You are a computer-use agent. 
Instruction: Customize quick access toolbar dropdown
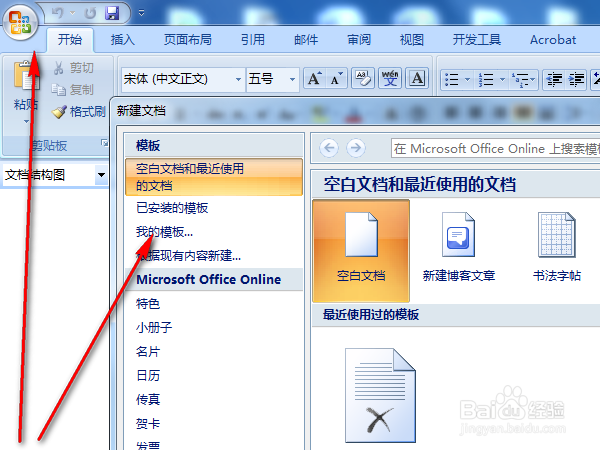click(x=142, y=13)
